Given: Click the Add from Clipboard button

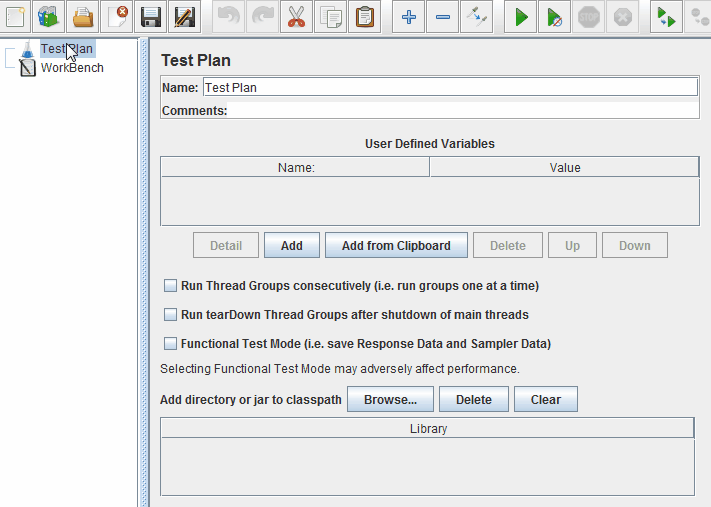Looking at the screenshot, I should [396, 246].
